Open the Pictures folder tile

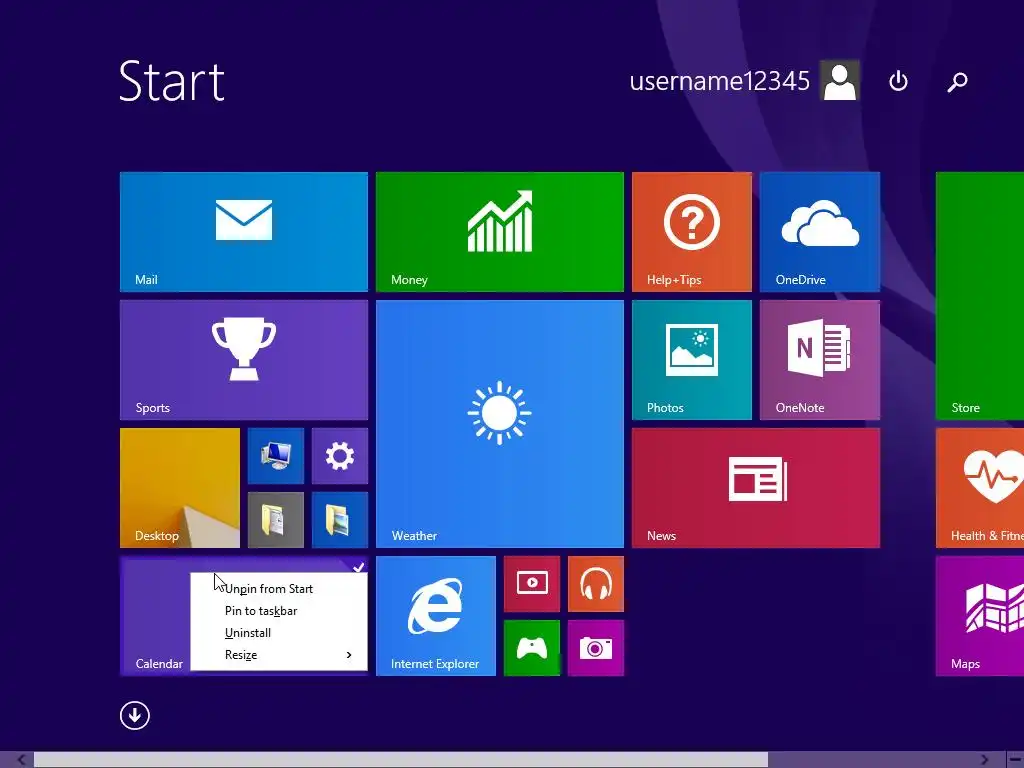(x=340, y=520)
